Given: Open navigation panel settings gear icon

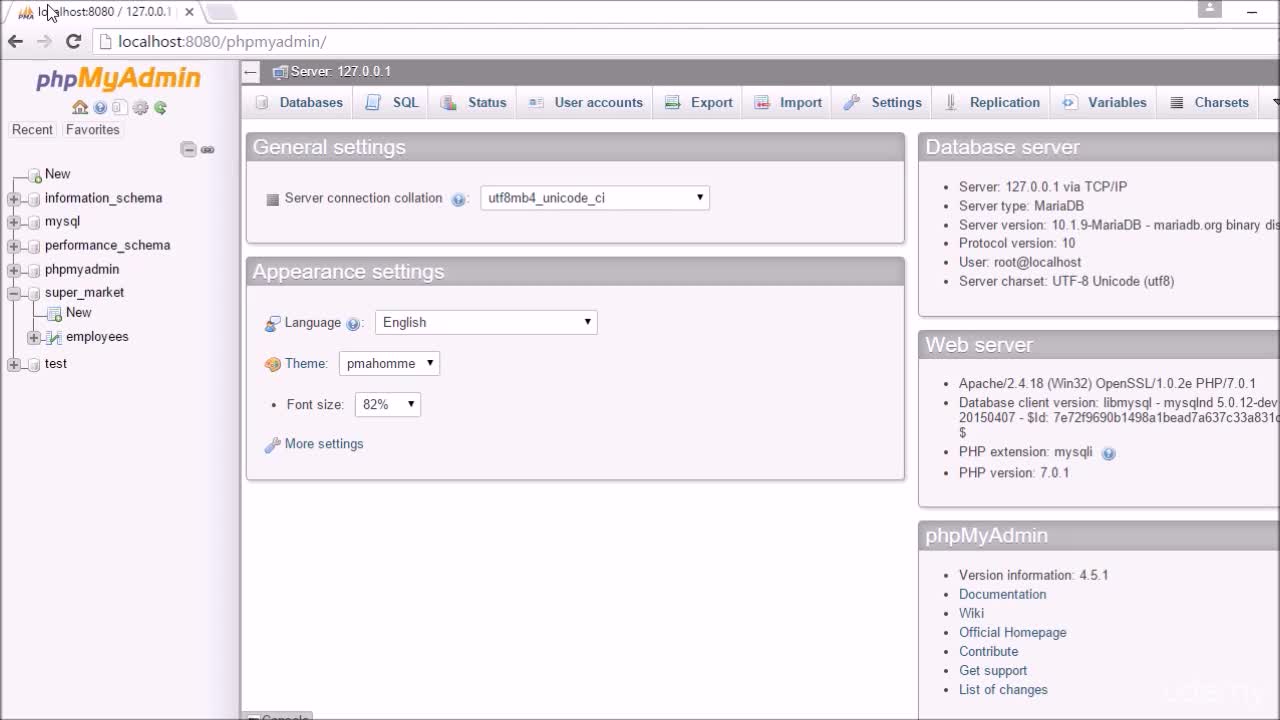Looking at the screenshot, I should (140, 108).
